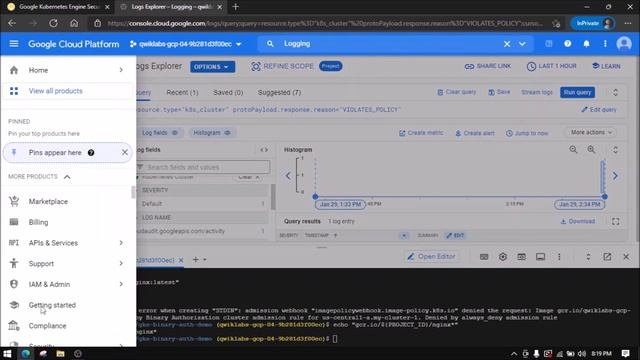Expand the APIs & Services submenu arrow

click(121, 243)
